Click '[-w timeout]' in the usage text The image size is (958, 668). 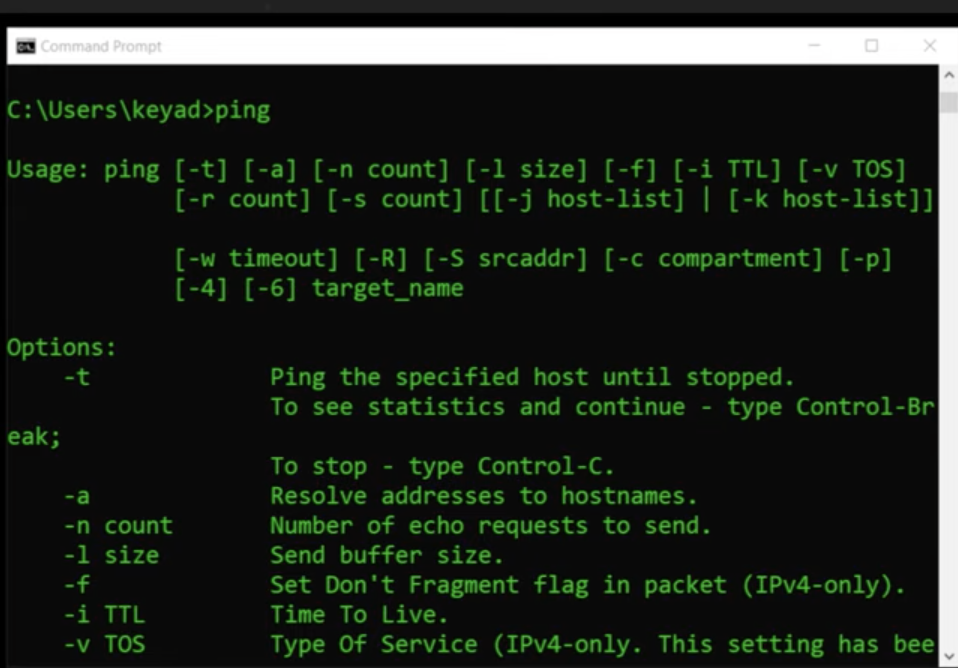point(256,259)
